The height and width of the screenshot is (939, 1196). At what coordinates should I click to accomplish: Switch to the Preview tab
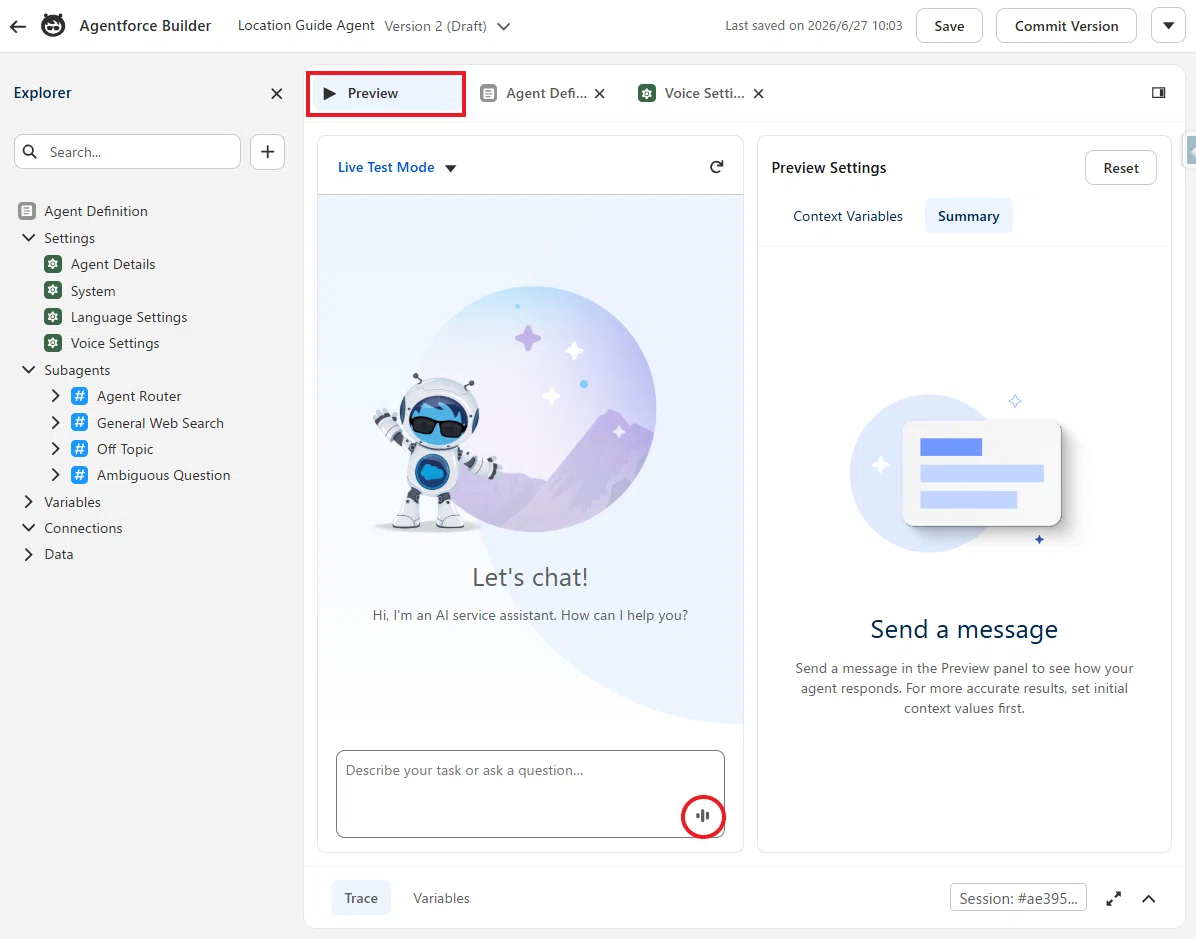(x=386, y=94)
